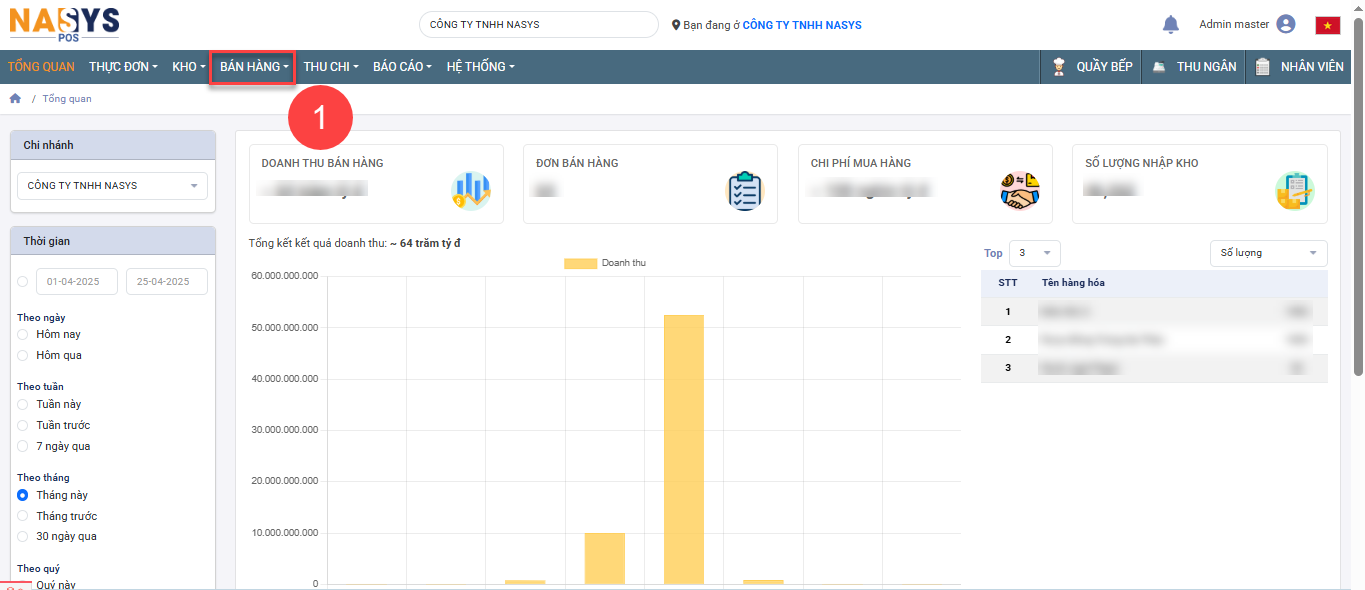
Task: Click the stock import quantity icon
Action: point(1294,190)
